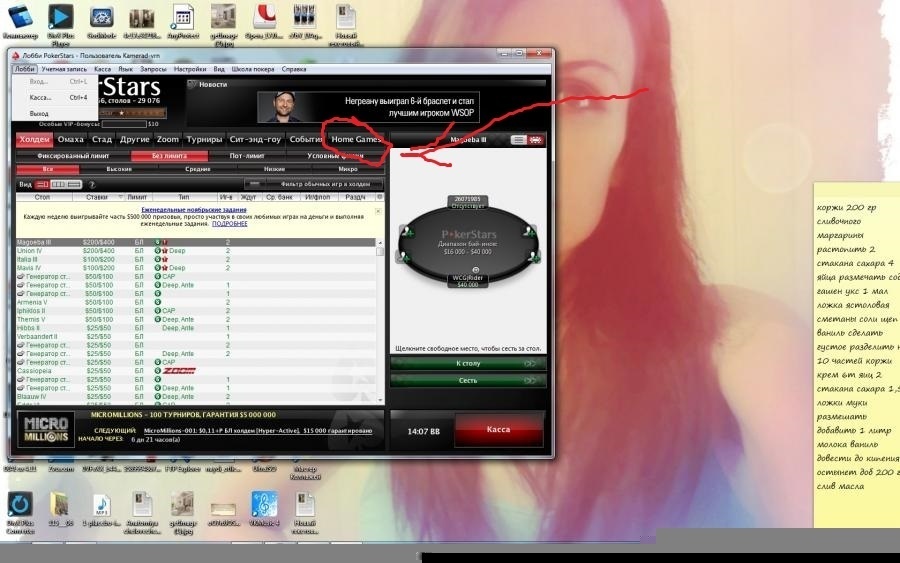This screenshot has width=900, height=563.
Task: Click the table list scrollbar down arrow
Action: (380, 400)
